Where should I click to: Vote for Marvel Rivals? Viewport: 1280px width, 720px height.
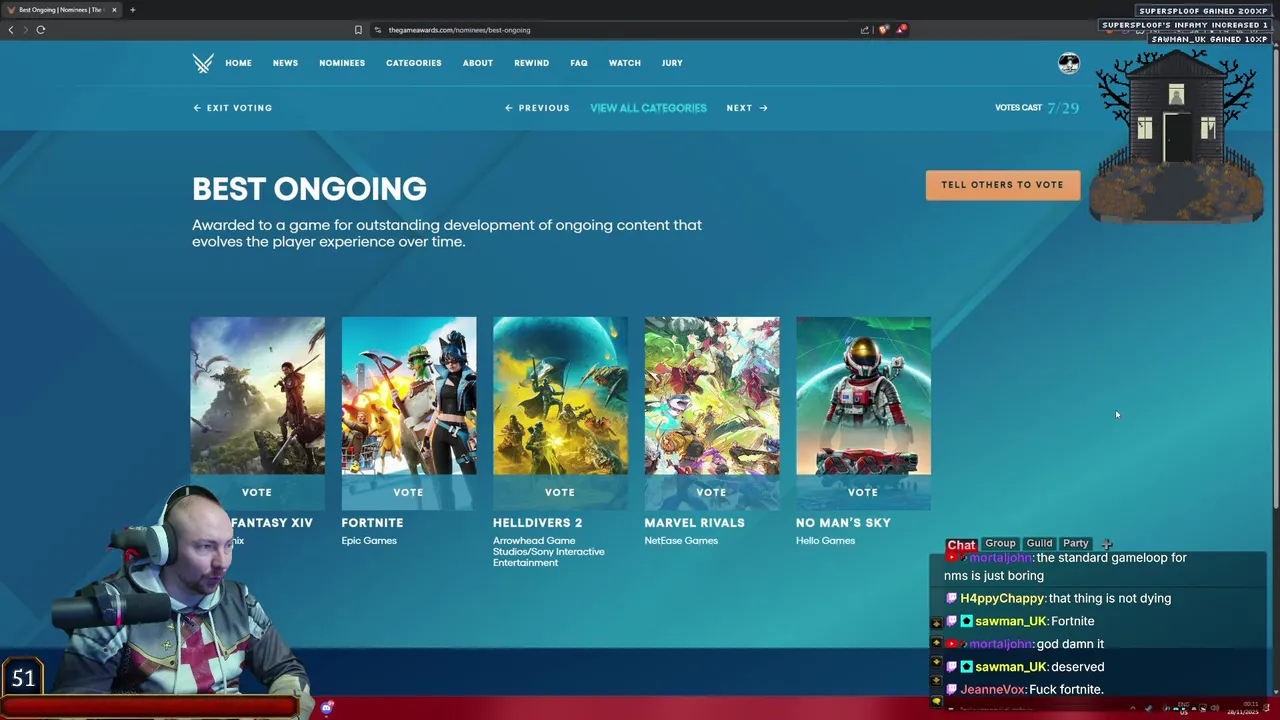point(712,492)
